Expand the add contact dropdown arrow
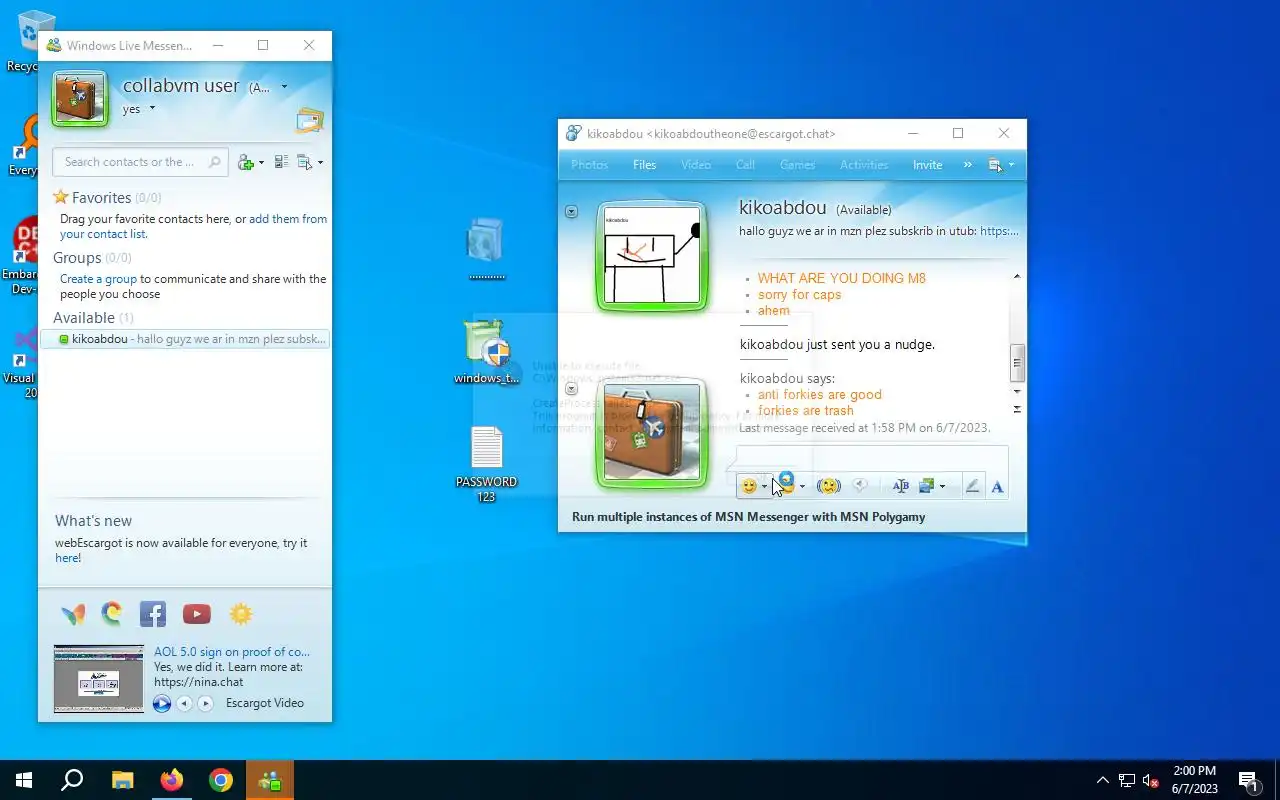 [261, 163]
